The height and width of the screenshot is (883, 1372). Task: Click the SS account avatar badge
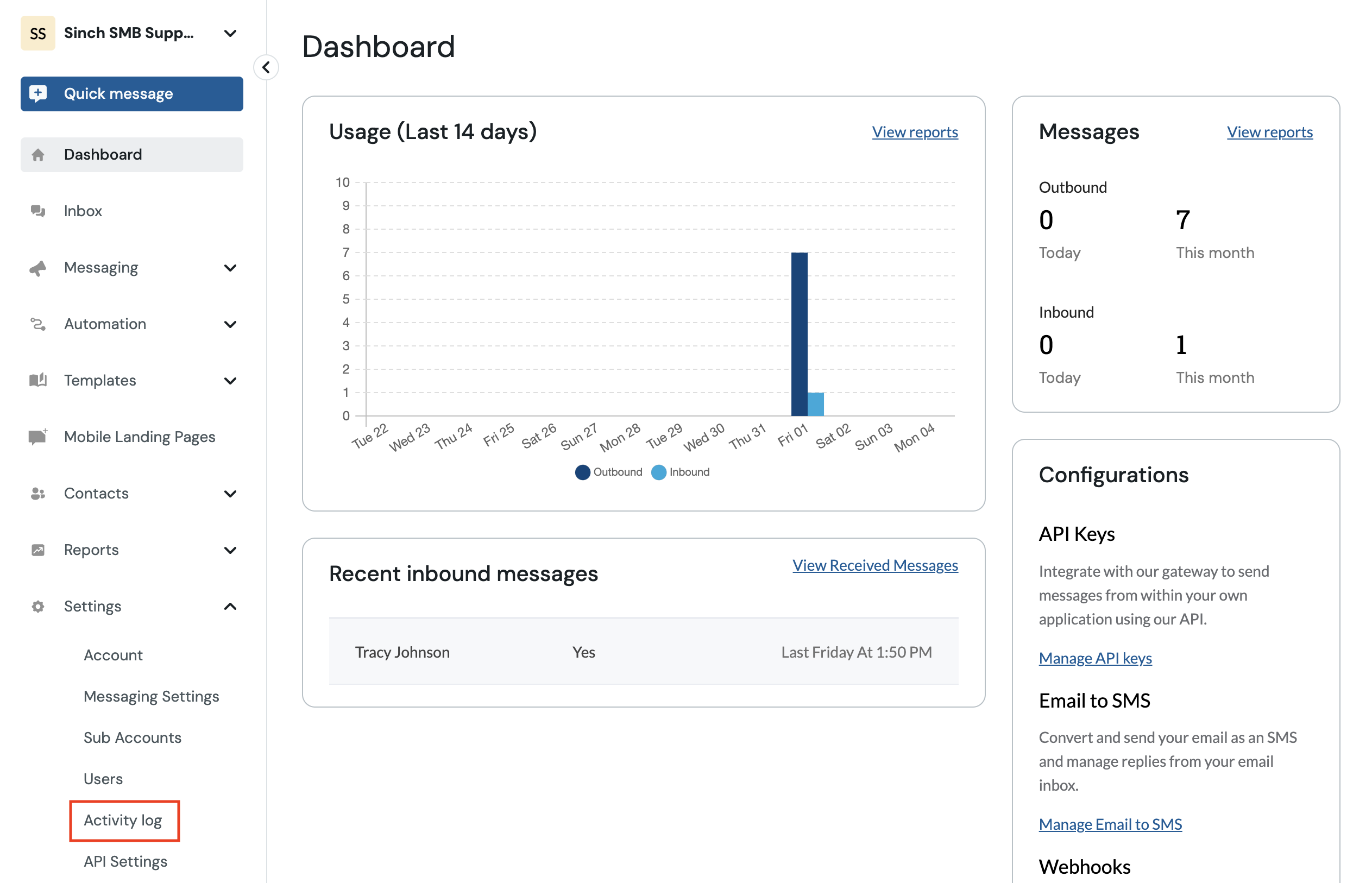(x=38, y=33)
